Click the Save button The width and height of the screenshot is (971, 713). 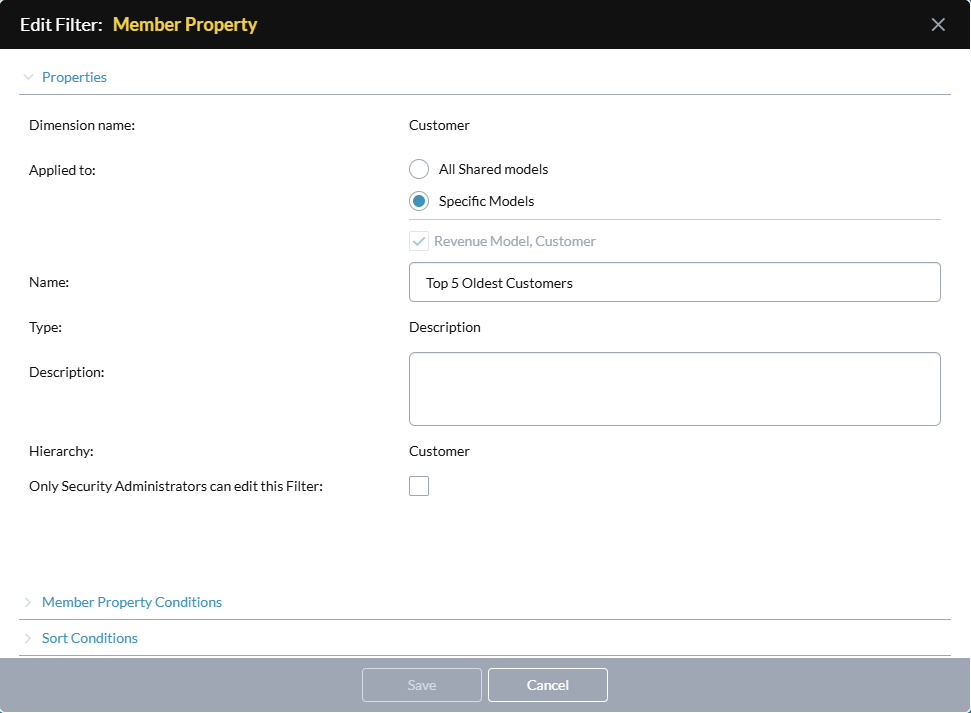click(x=422, y=685)
